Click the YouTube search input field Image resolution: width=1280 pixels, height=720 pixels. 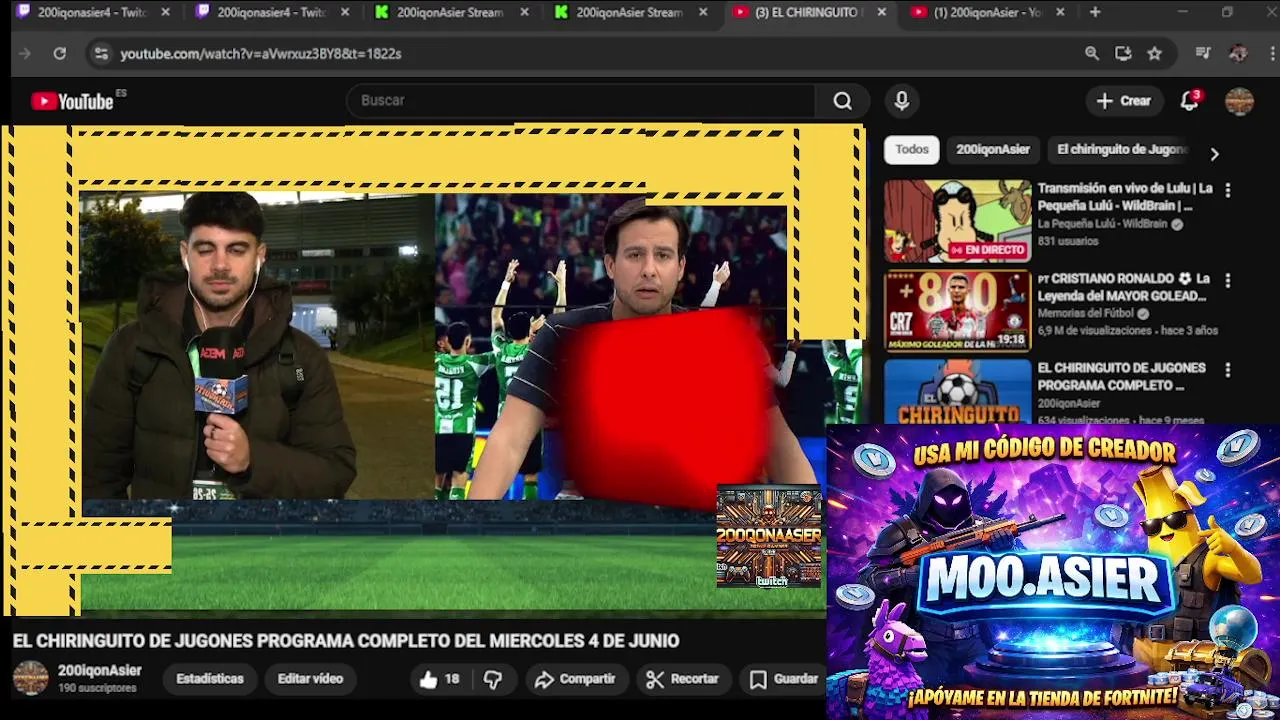click(x=580, y=101)
